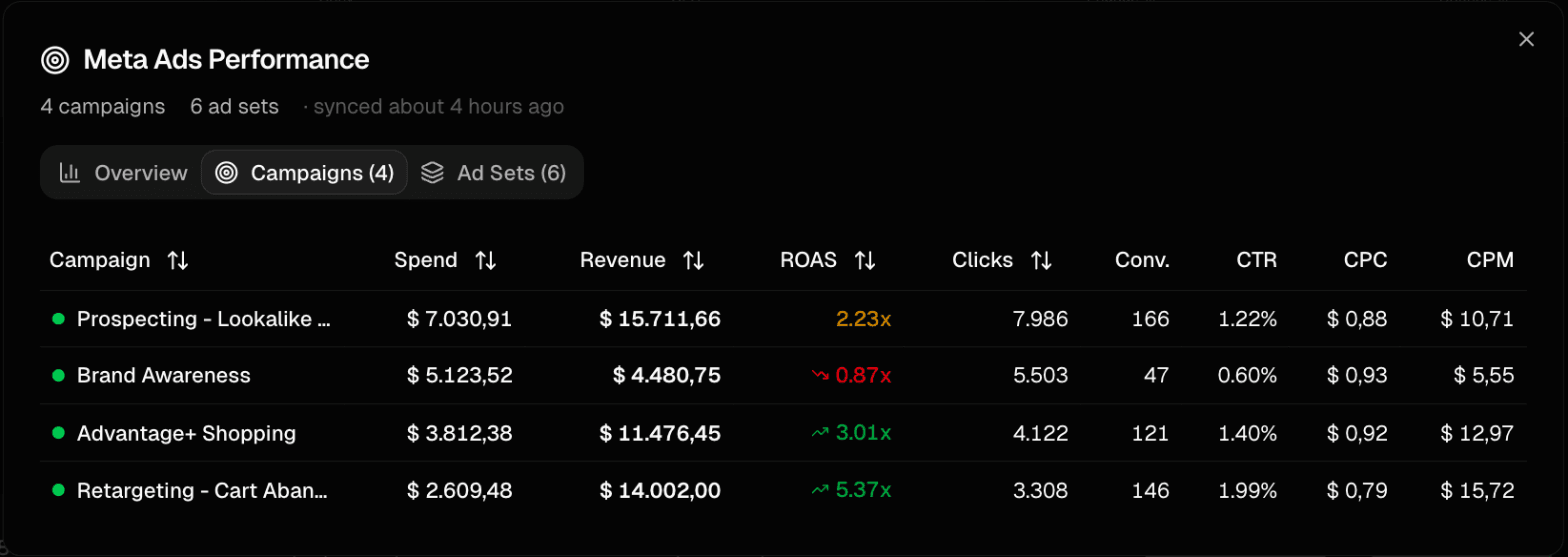Click the Campaign column header label

[x=100, y=260]
